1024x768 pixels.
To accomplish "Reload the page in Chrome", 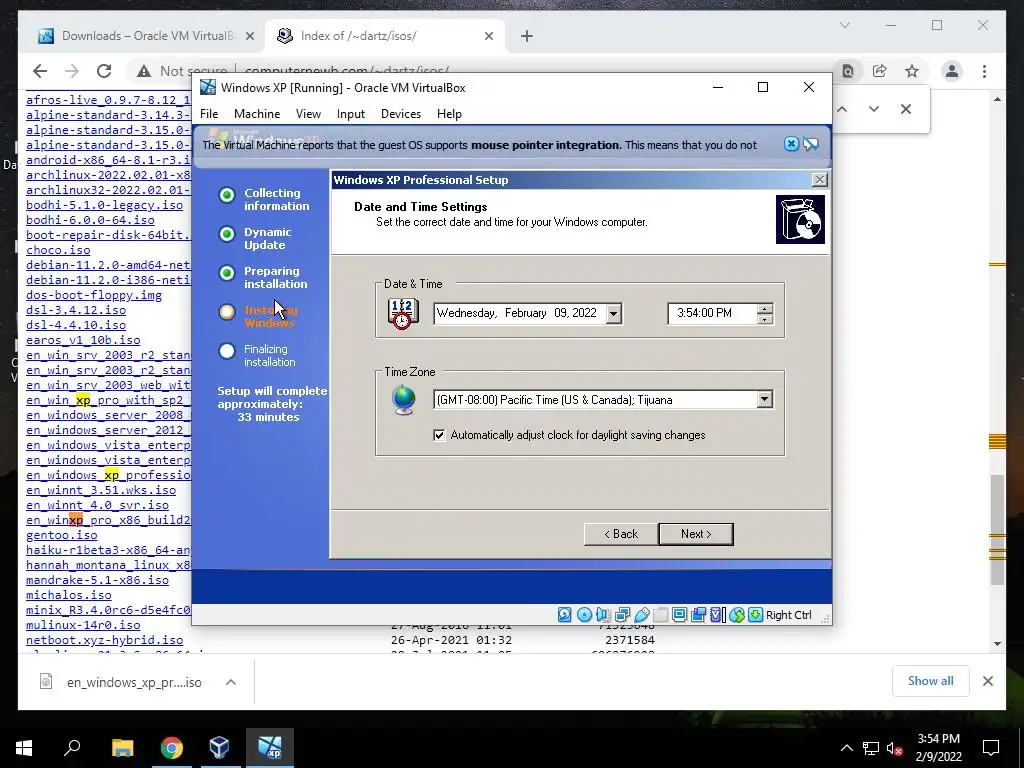I will pyautogui.click(x=104, y=71).
